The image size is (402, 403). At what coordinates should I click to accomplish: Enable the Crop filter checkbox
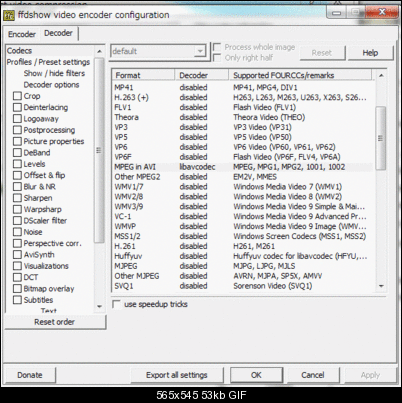tap(17, 96)
